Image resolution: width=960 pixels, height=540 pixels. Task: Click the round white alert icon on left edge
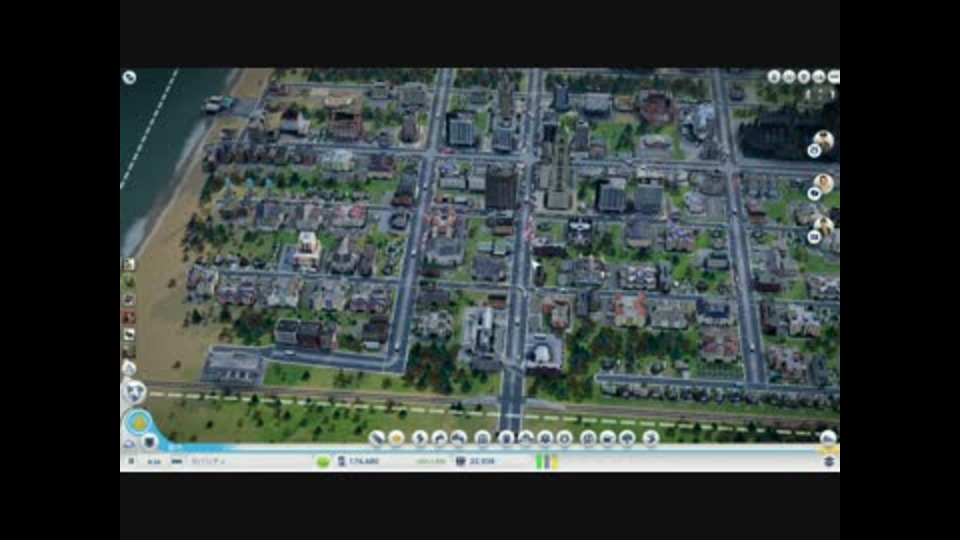click(129, 368)
